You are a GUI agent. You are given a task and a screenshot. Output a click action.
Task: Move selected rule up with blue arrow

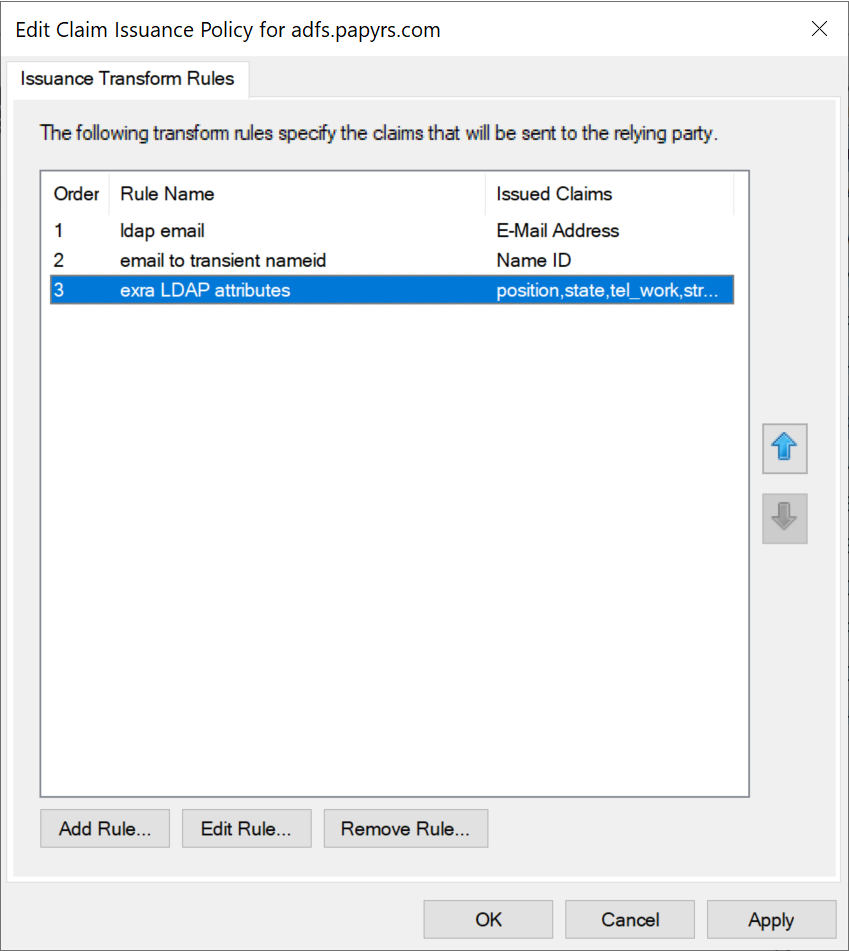point(784,448)
